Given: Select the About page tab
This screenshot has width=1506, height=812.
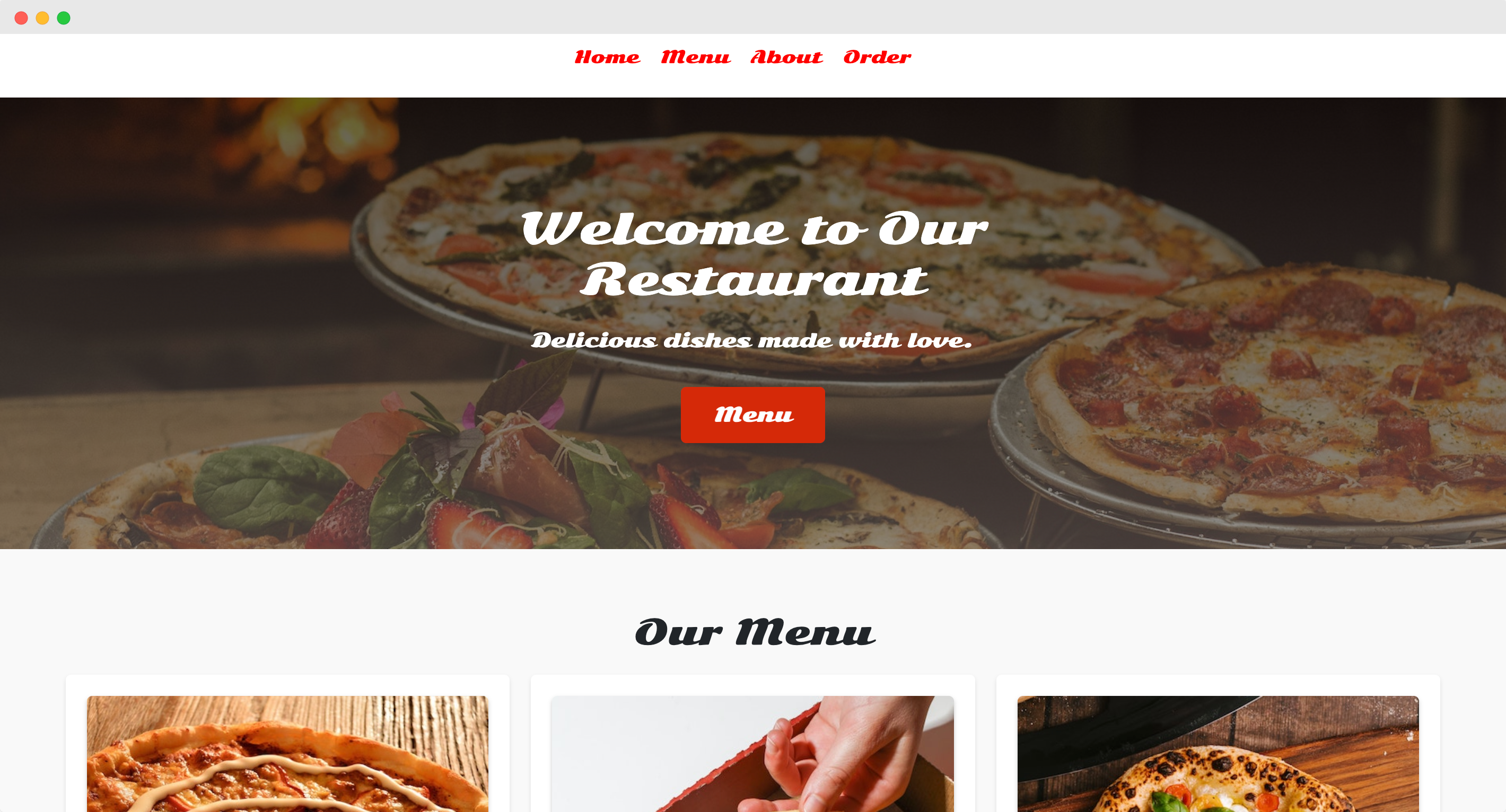Looking at the screenshot, I should 785,58.
